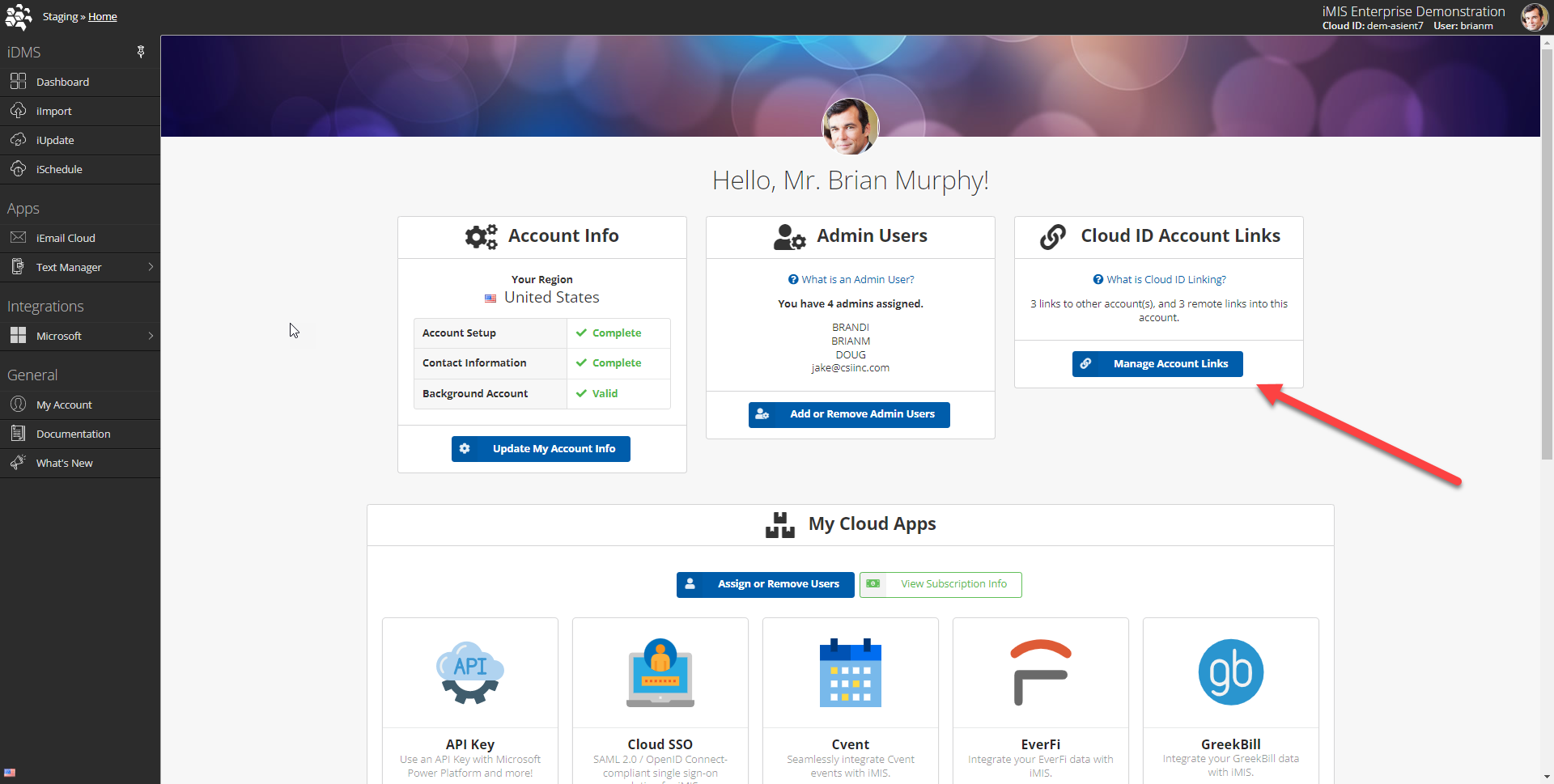Open the What's New announcements icon
The image size is (1554, 784).
point(18,463)
